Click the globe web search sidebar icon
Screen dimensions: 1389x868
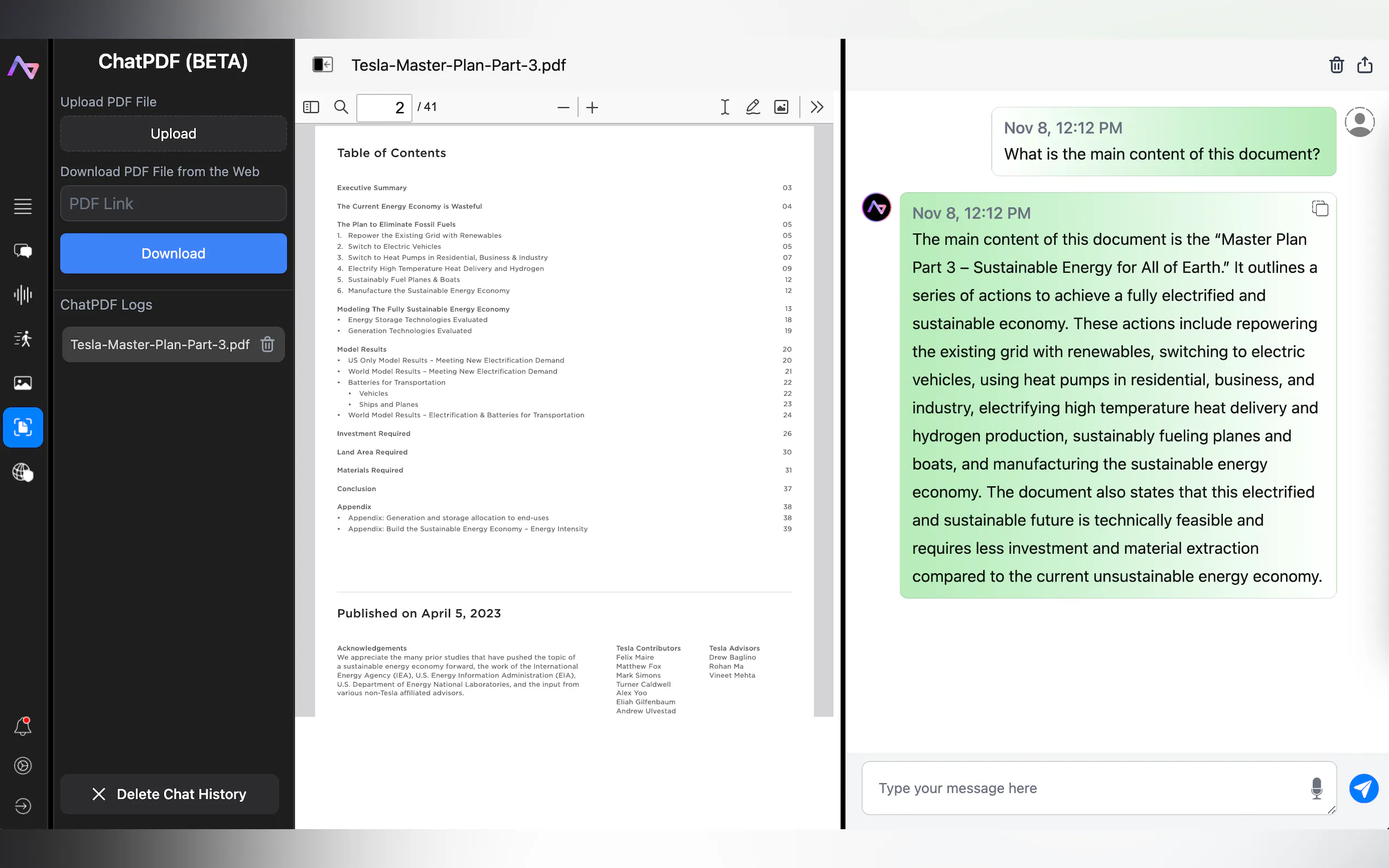coord(23,472)
